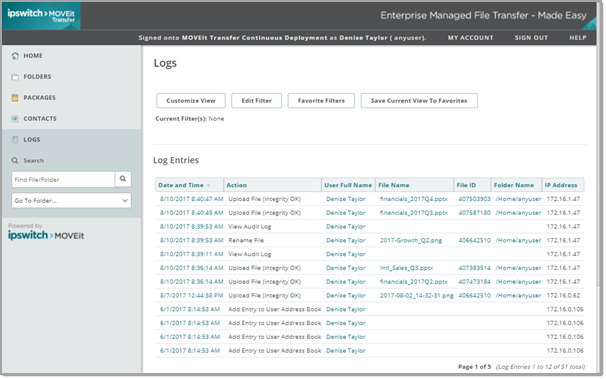The image size is (606, 379).
Task: Click the ipswitch MOVEit Transfer logo
Action: point(41,16)
